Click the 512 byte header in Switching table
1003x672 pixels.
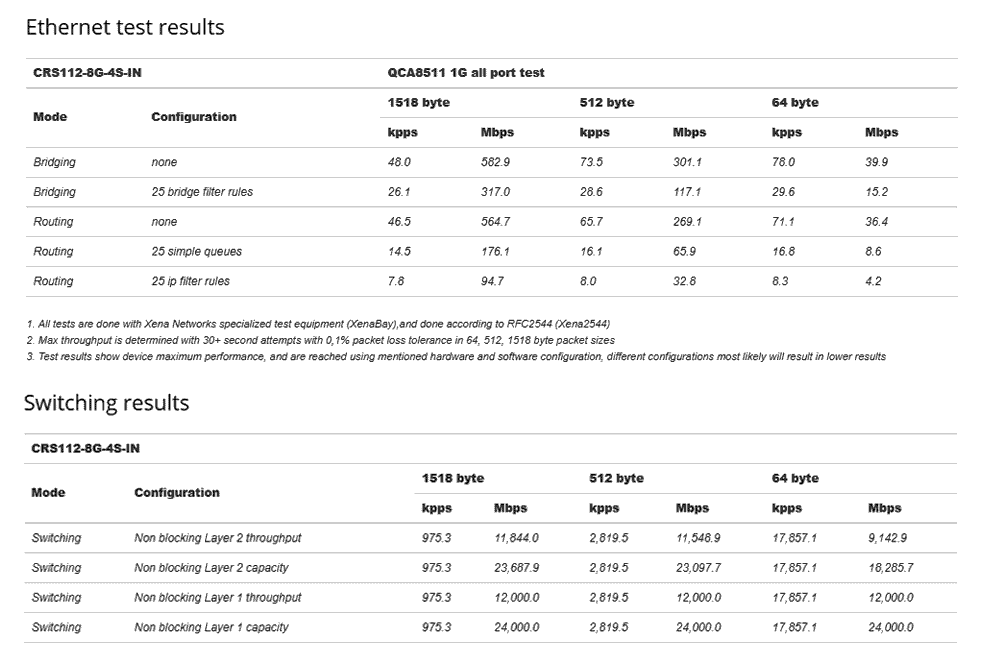[x=616, y=478]
